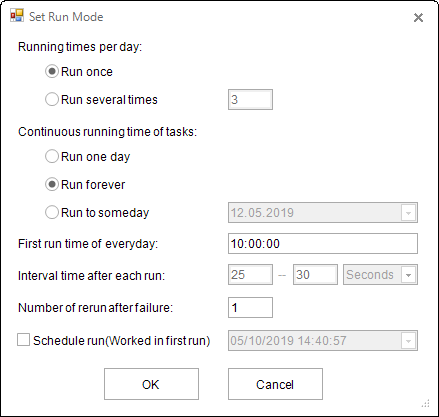Click the schedule run date-time field
This screenshot has height=417, width=439.
[315, 341]
